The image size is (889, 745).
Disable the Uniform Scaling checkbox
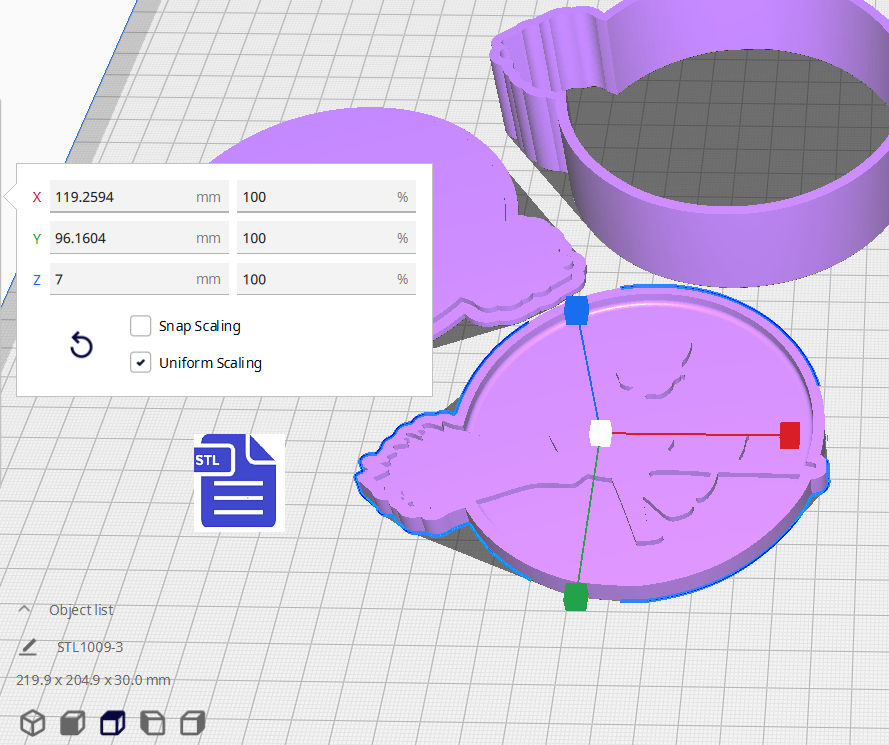pyautogui.click(x=141, y=362)
